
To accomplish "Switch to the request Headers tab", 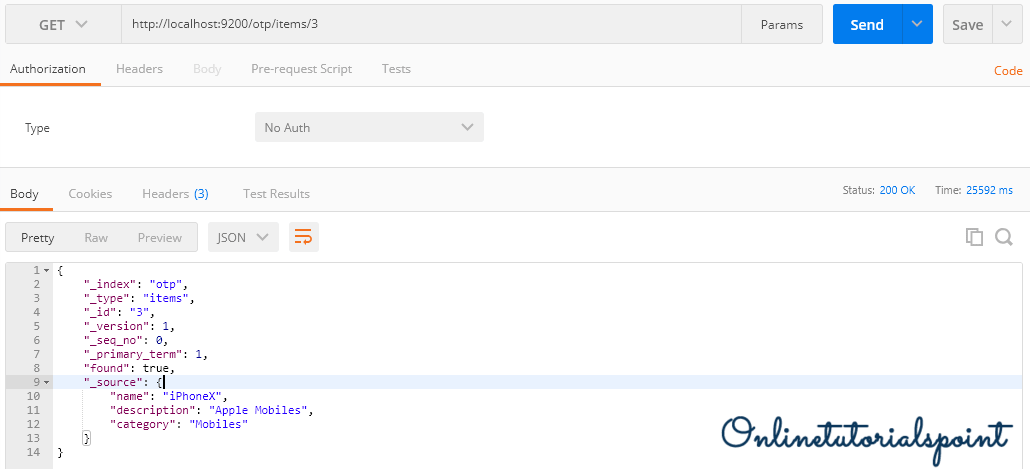I will click(139, 69).
